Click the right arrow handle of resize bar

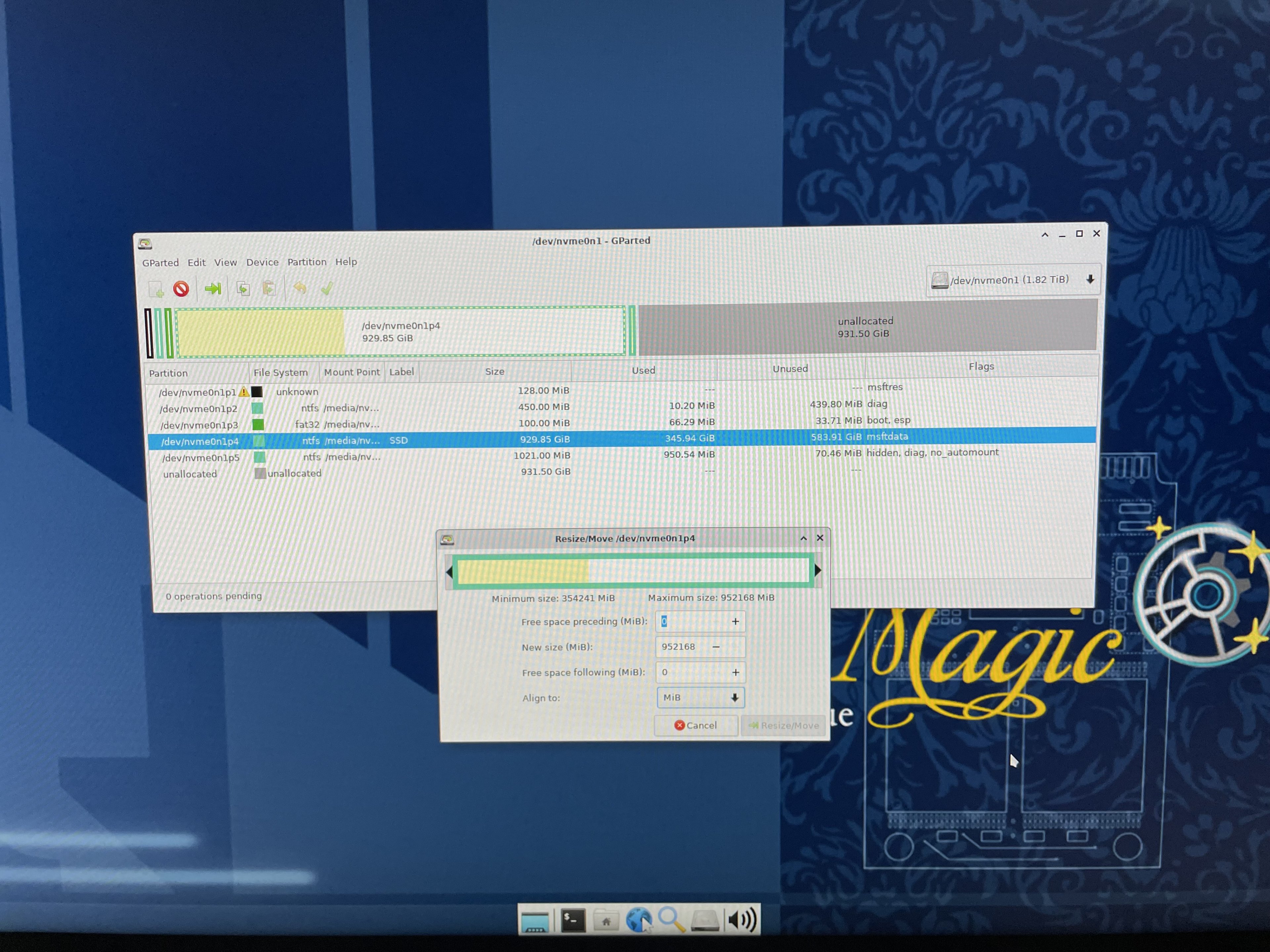pos(818,571)
